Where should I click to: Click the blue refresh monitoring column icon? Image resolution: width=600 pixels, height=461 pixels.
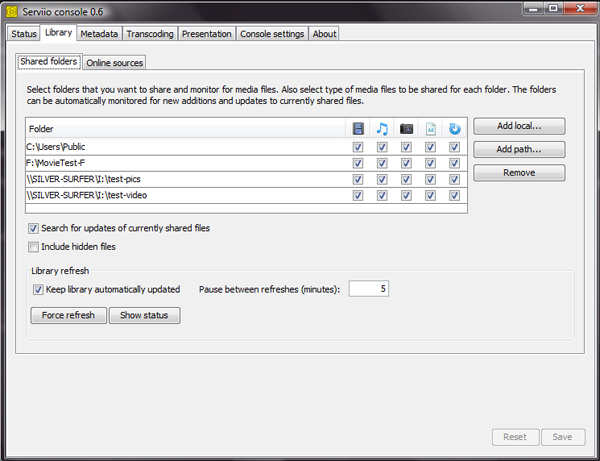tap(454, 128)
